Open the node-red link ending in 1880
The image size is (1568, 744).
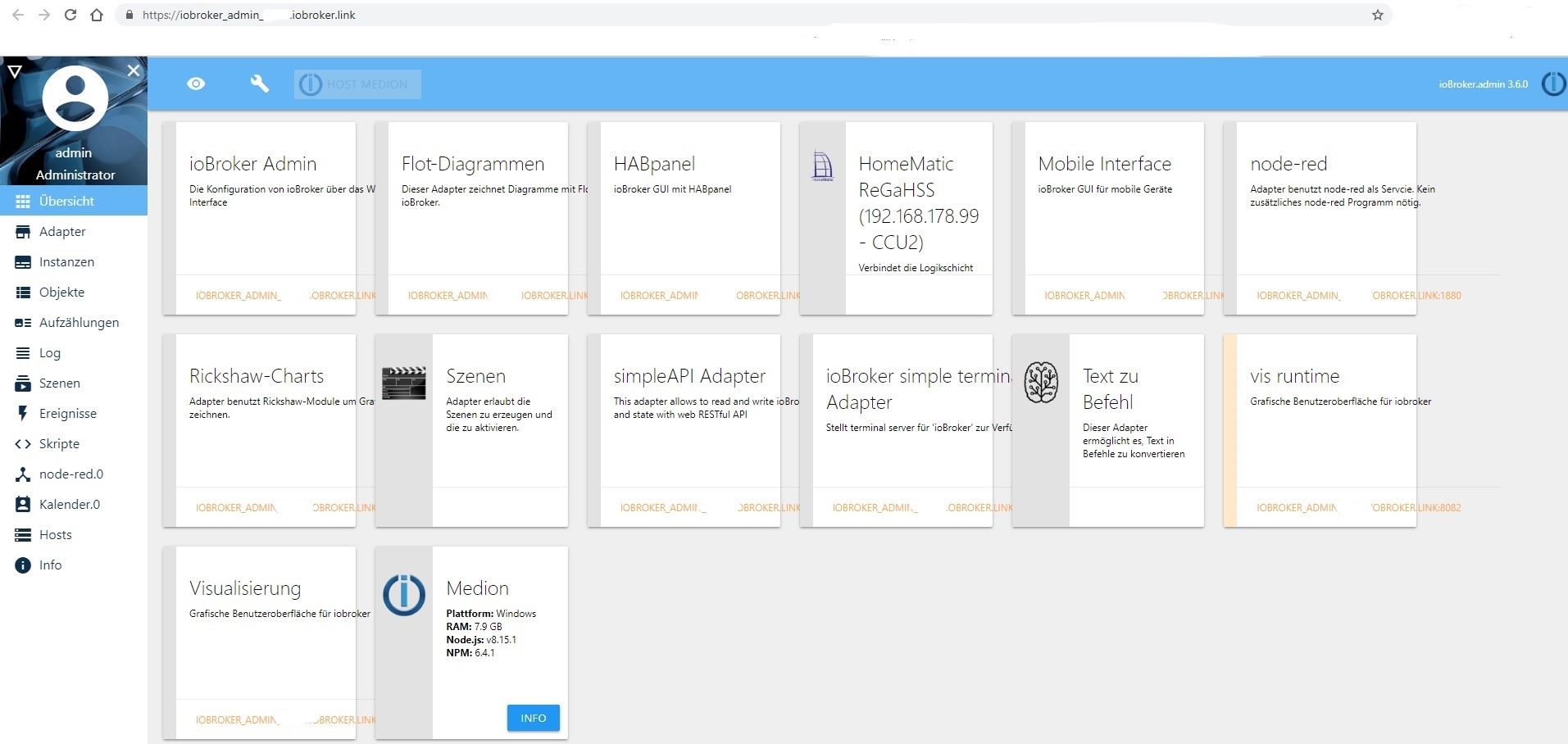pos(1359,295)
